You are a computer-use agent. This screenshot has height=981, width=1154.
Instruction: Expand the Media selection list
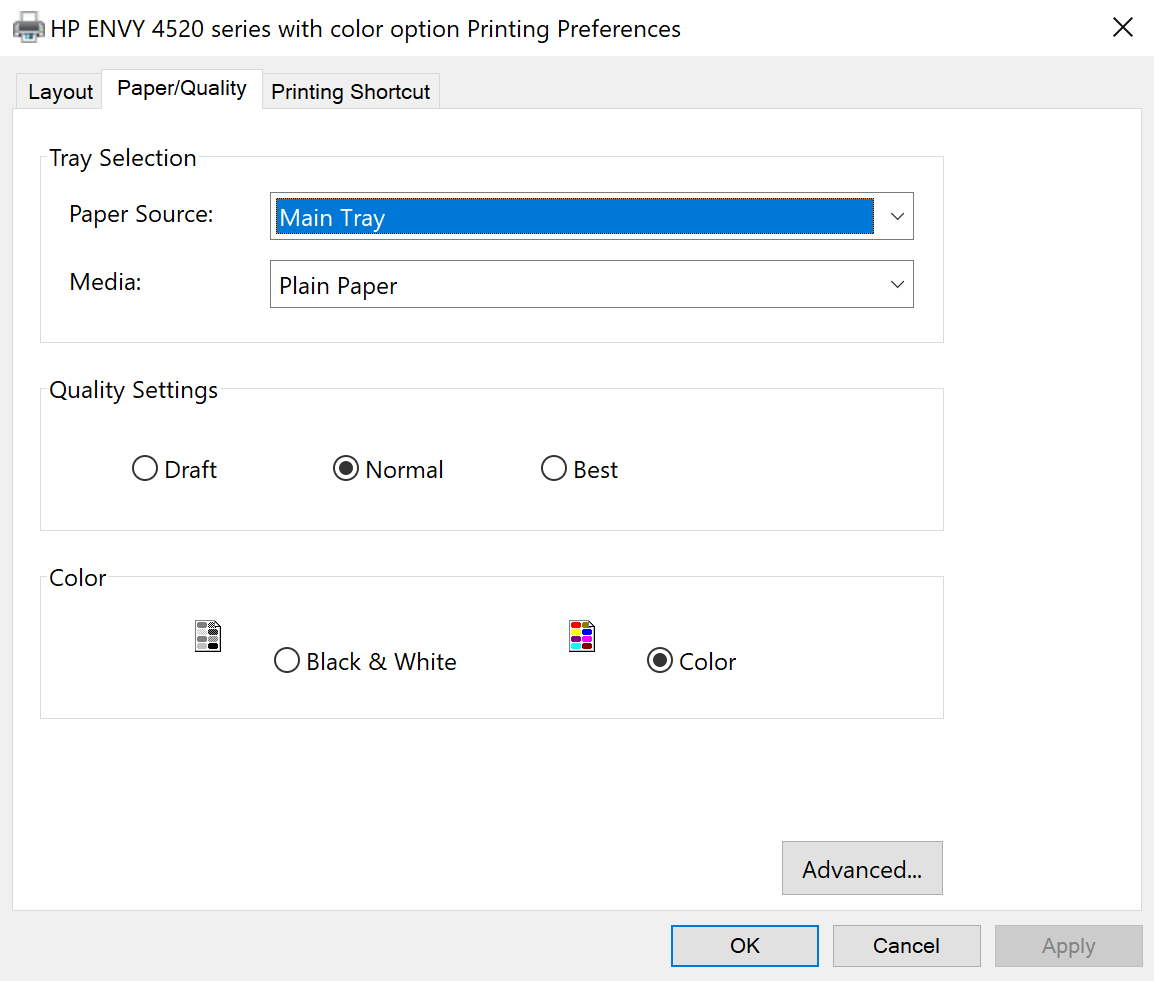[897, 284]
